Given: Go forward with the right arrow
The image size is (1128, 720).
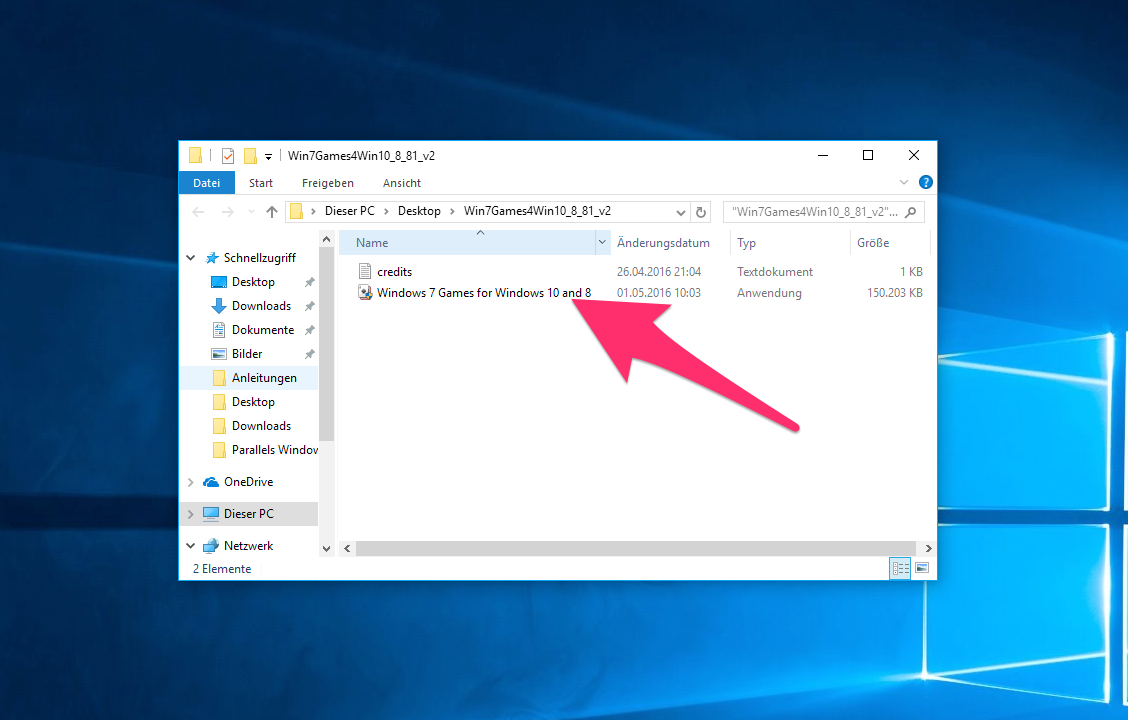Looking at the screenshot, I should (227, 211).
